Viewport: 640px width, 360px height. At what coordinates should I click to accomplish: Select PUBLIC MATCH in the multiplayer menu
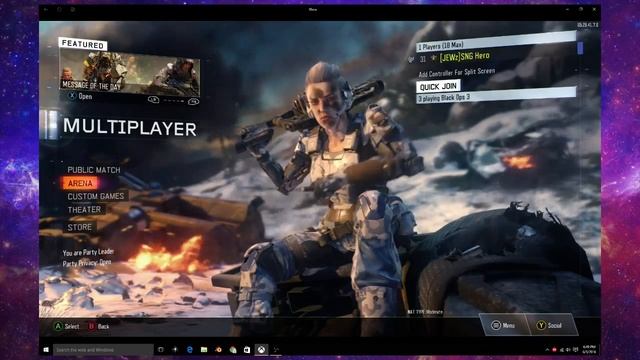point(94,170)
